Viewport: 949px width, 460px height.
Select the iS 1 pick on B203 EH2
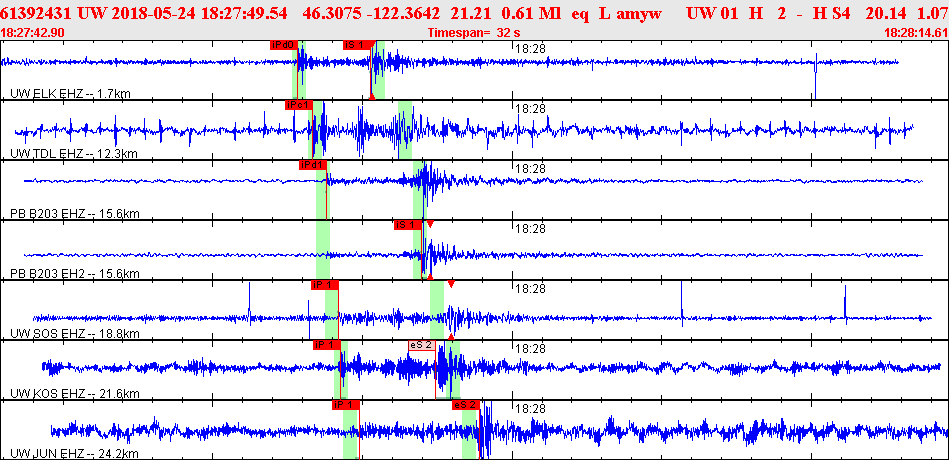point(408,225)
